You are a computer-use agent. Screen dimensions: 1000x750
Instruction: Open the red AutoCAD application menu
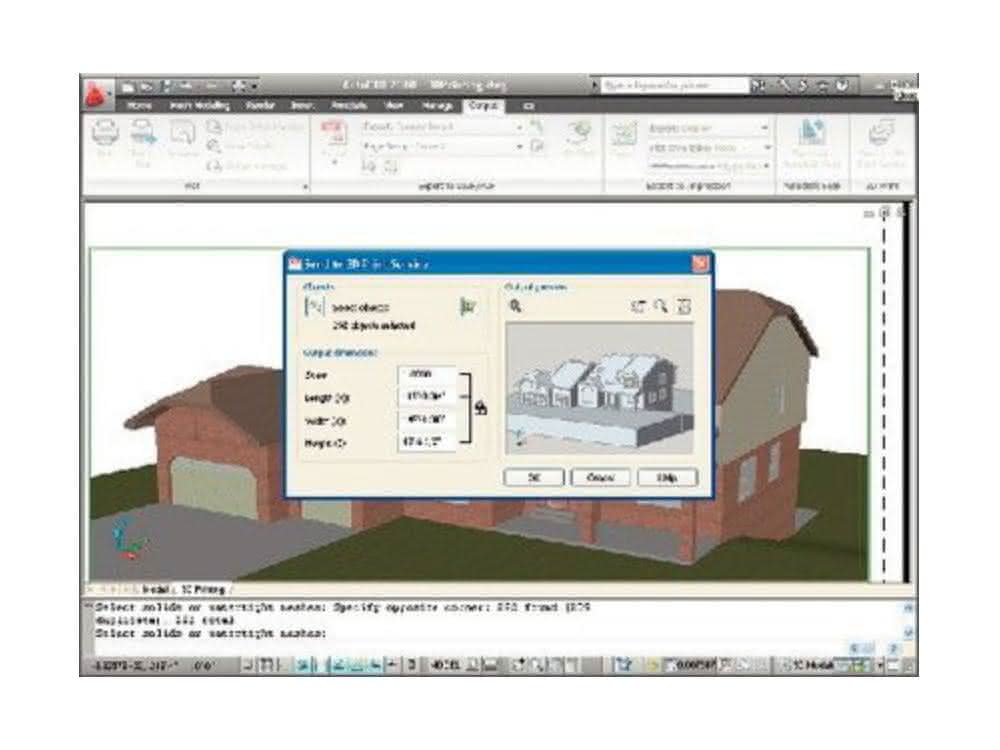tap(96, 94)
